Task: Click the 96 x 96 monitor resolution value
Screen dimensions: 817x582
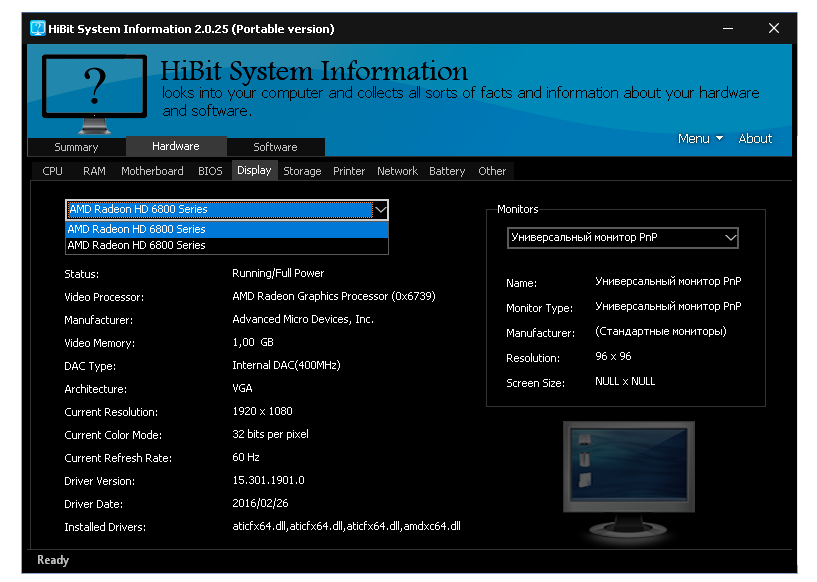Action: (613, 356)
